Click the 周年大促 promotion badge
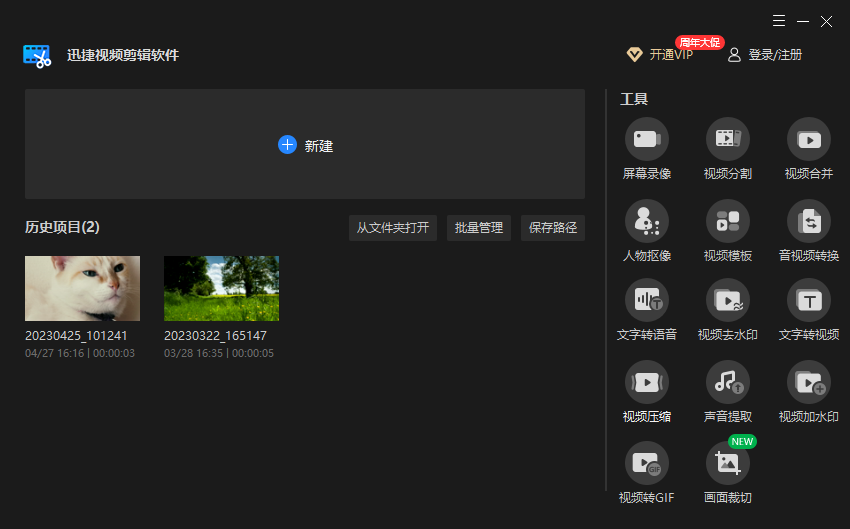 699,42
